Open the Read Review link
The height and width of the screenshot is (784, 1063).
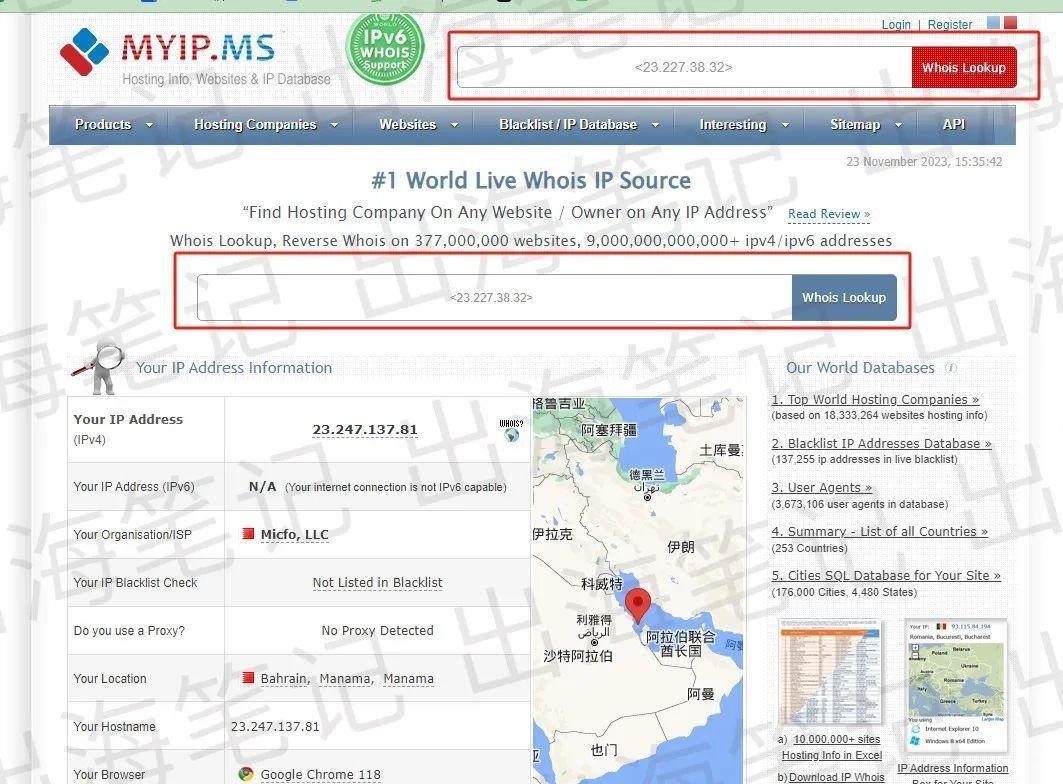[x=828, y=214]
